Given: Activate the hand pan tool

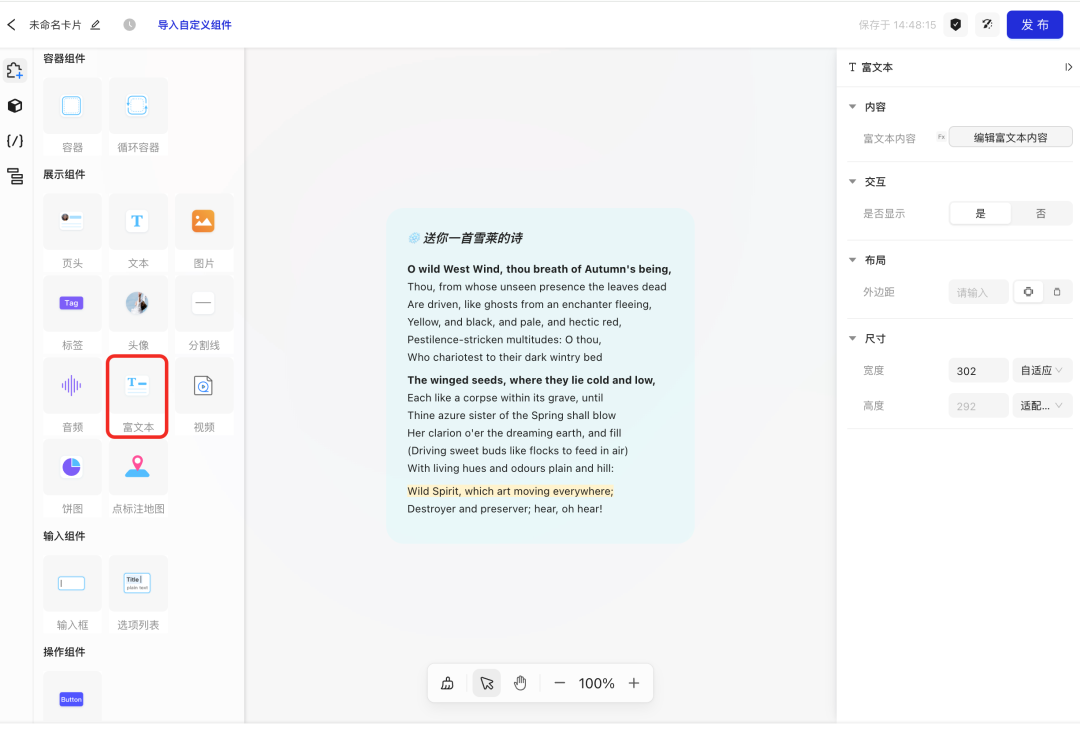Looking at the screenshot, I should tap(520, 683).
